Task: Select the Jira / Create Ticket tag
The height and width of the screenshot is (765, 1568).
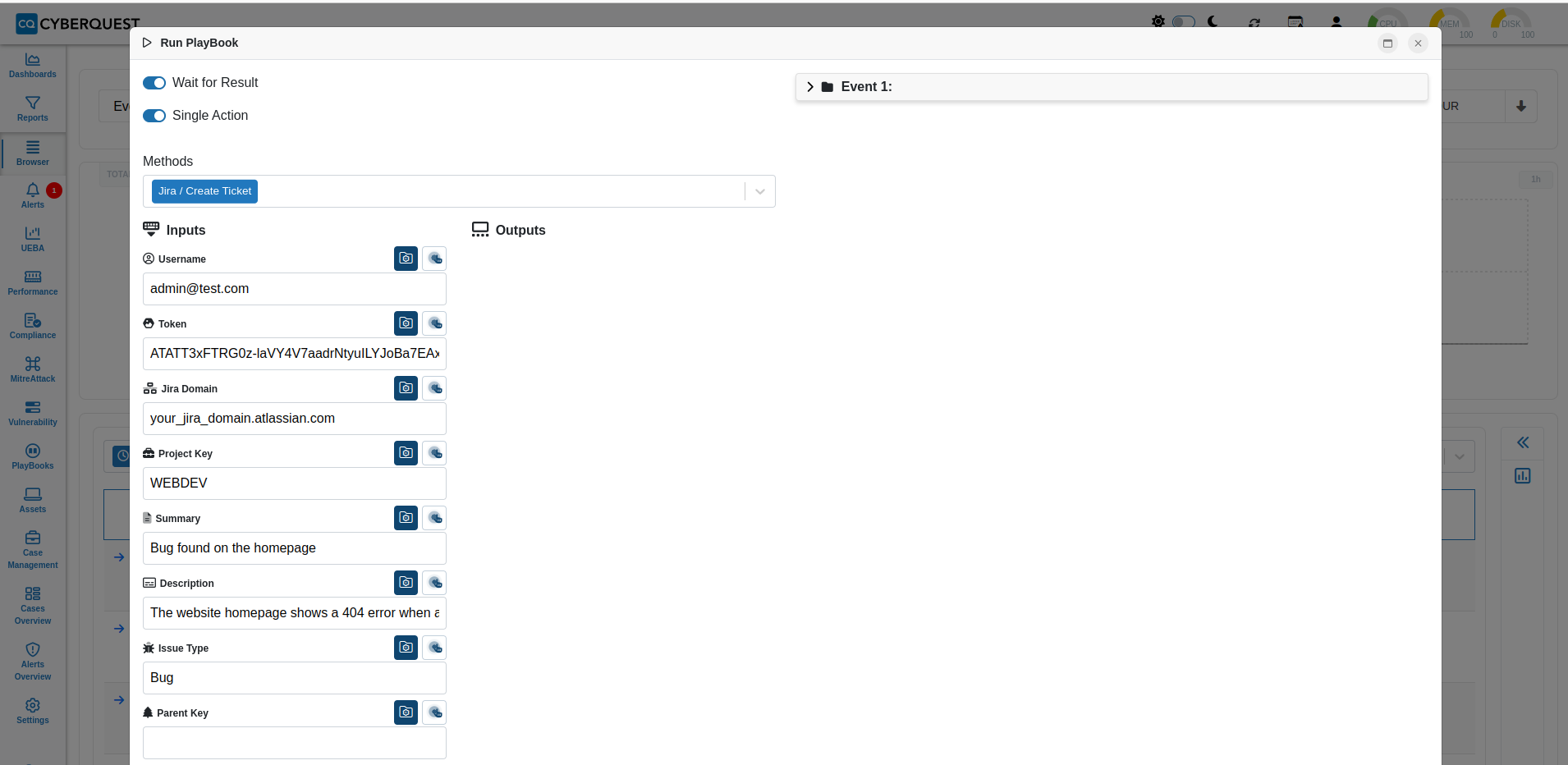Action: tap(204, 191)
